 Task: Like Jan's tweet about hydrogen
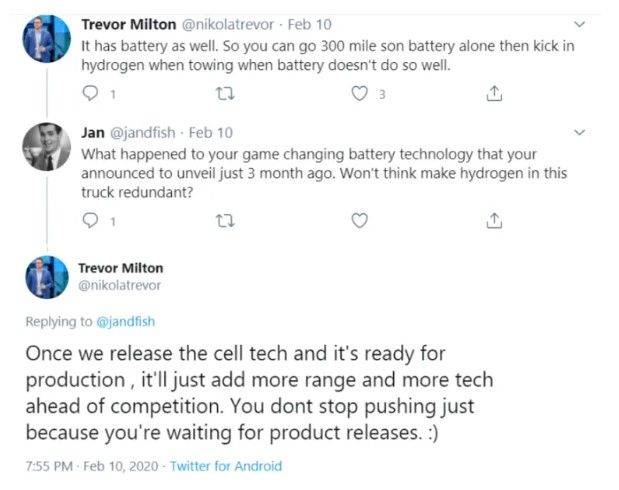pos(360,220)
